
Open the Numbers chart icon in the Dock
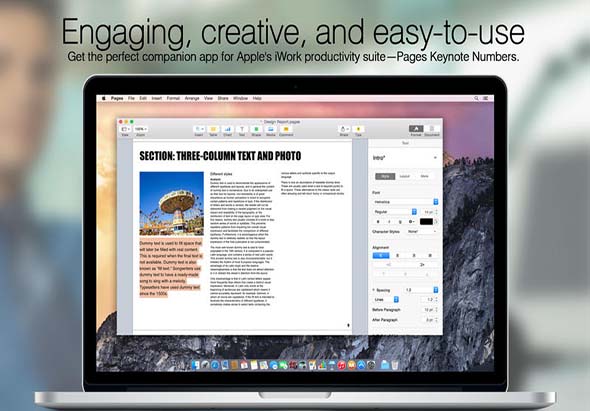322,365
